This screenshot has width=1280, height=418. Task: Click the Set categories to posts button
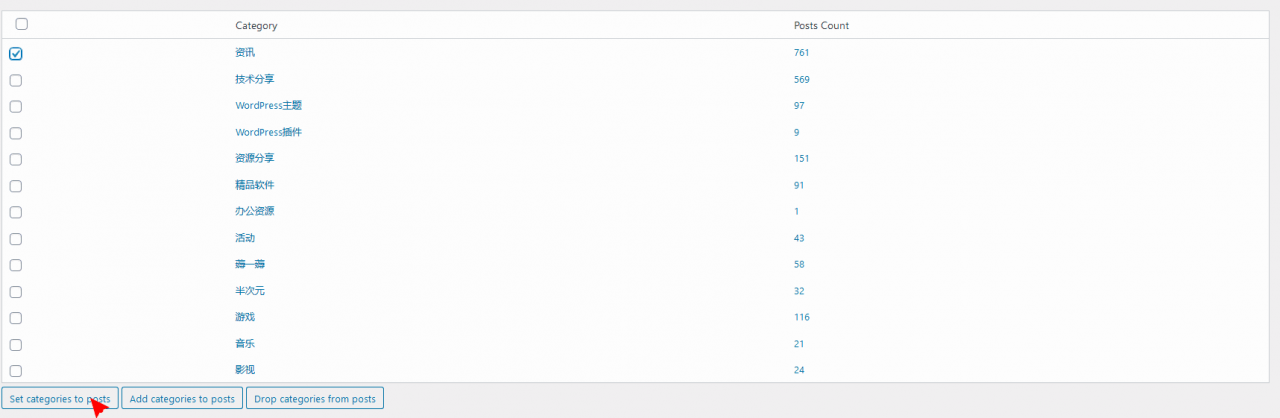(x=60, y=399)
